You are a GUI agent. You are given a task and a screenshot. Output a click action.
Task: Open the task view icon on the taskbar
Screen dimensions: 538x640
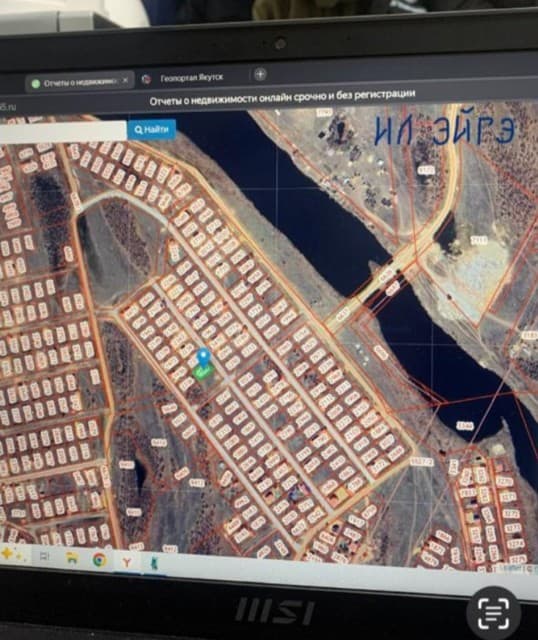pos(44,556)
